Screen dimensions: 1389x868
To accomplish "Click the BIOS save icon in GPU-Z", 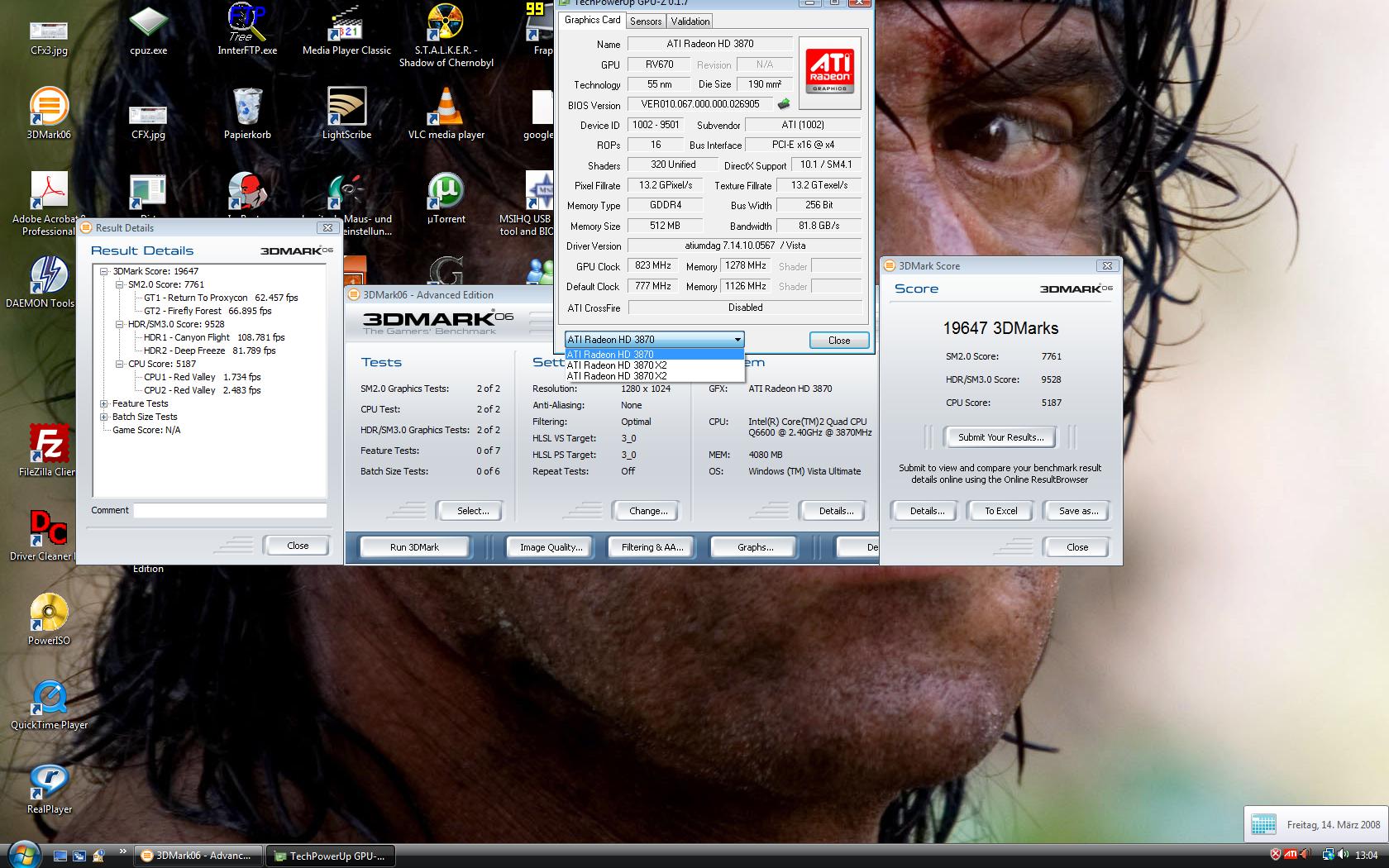I will point(784,104).
